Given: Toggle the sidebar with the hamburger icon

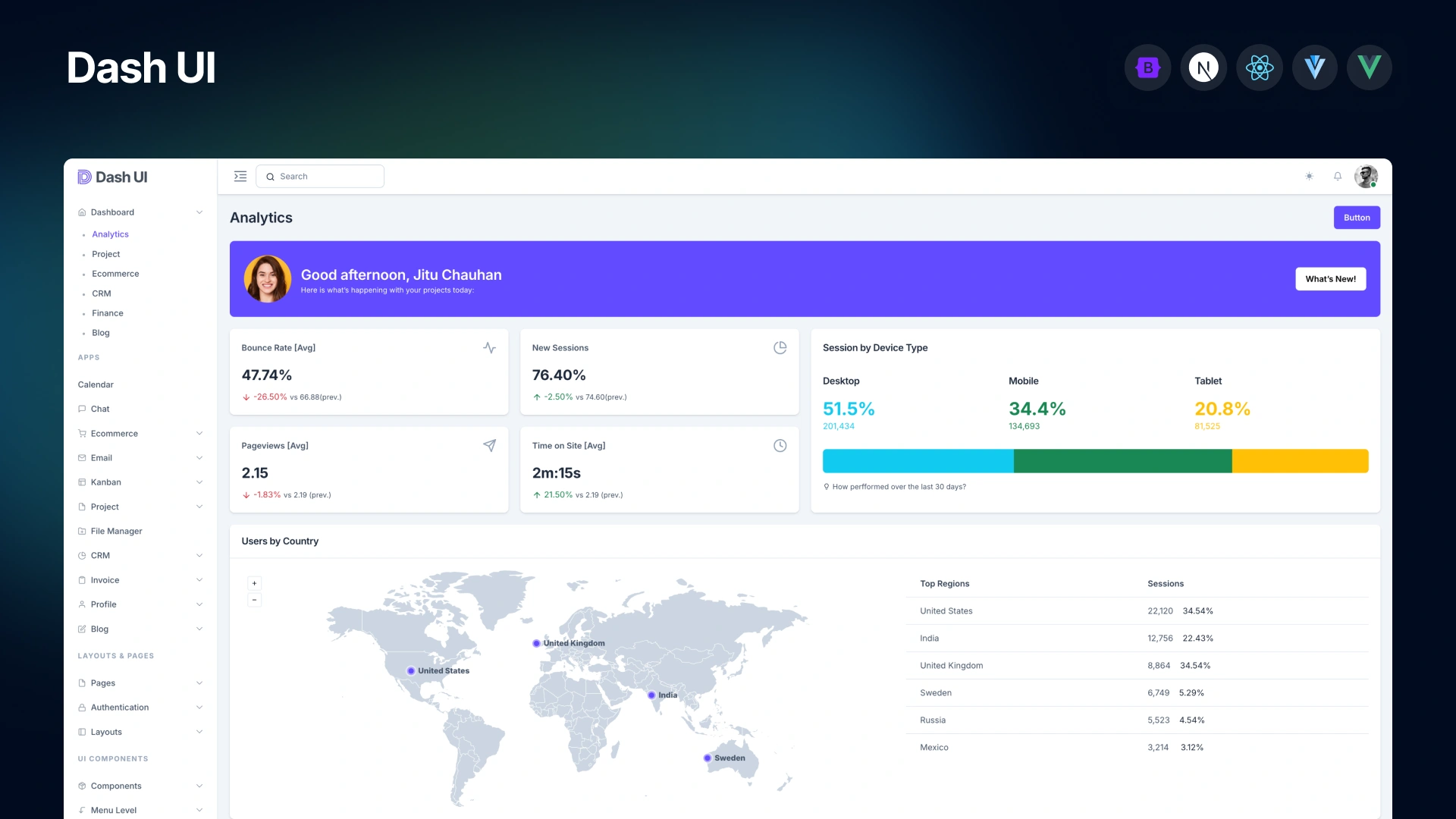Looking at the screenshot, I should coord(240,176).
